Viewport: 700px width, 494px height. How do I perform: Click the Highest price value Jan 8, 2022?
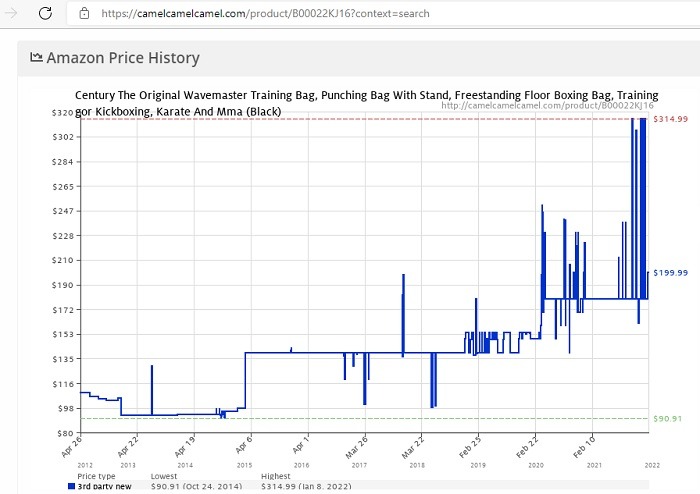coord(306,486)
